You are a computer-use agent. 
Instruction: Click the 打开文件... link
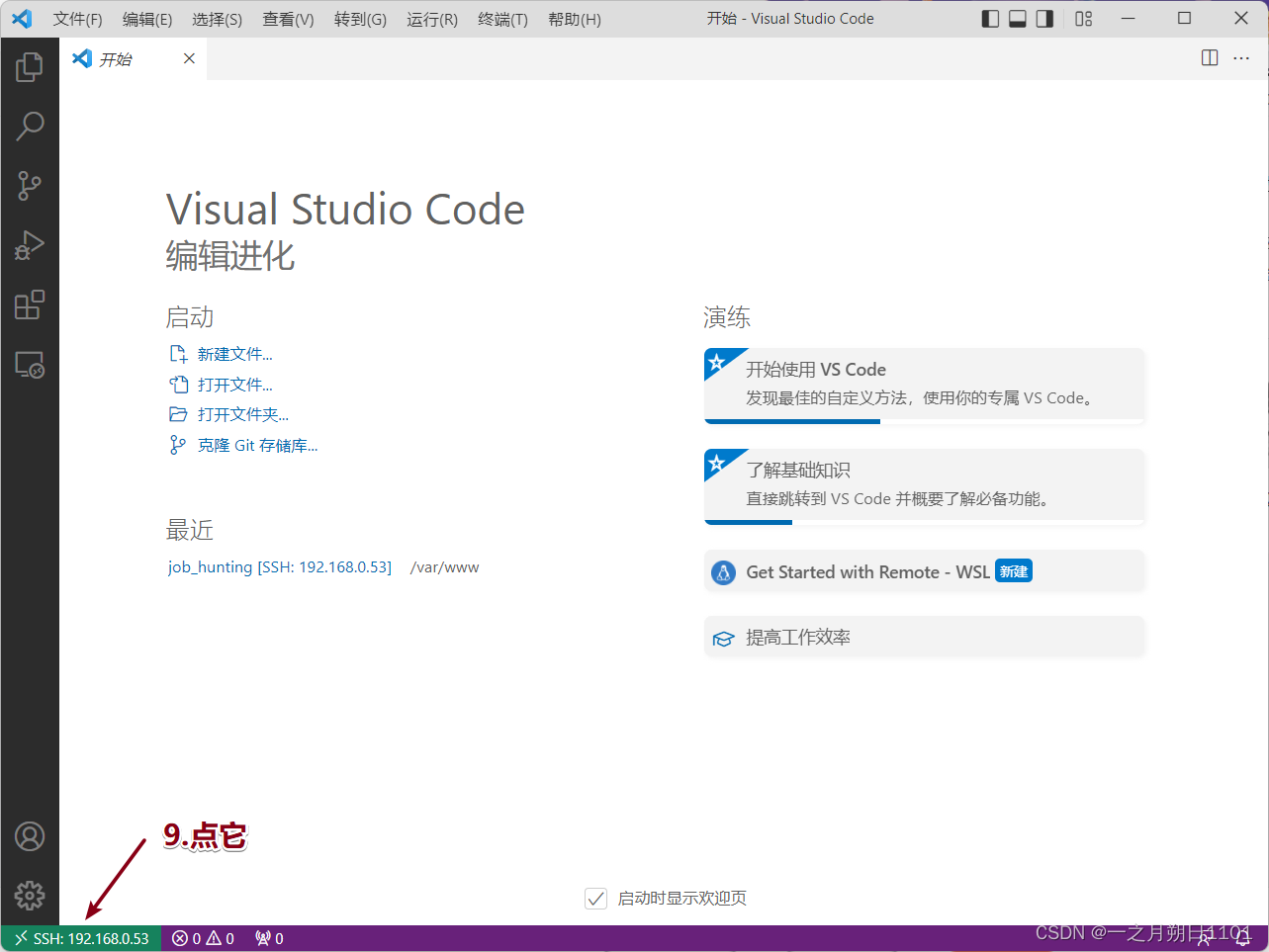234,385
